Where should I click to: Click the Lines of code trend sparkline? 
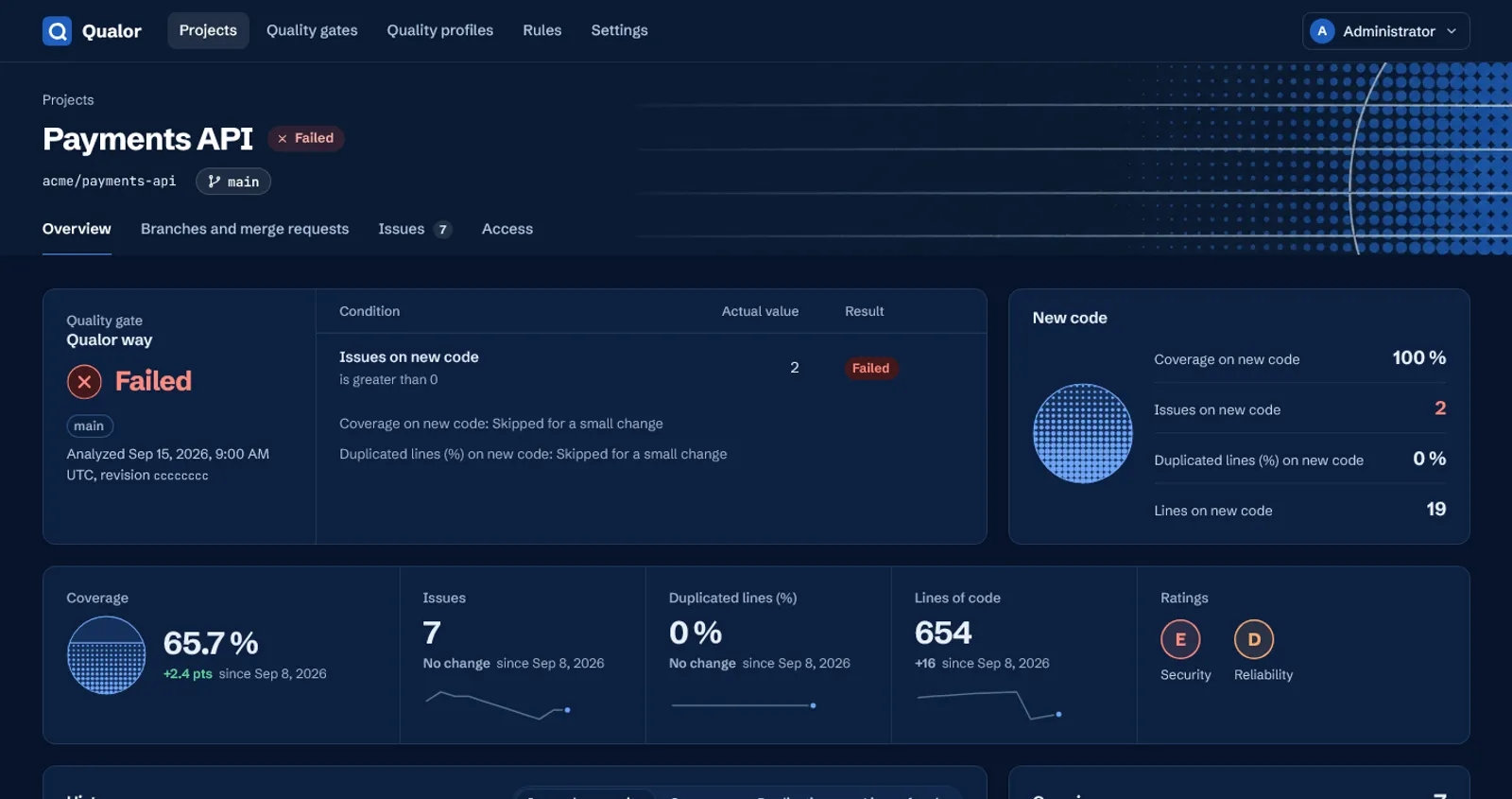[x=989, y=705]
